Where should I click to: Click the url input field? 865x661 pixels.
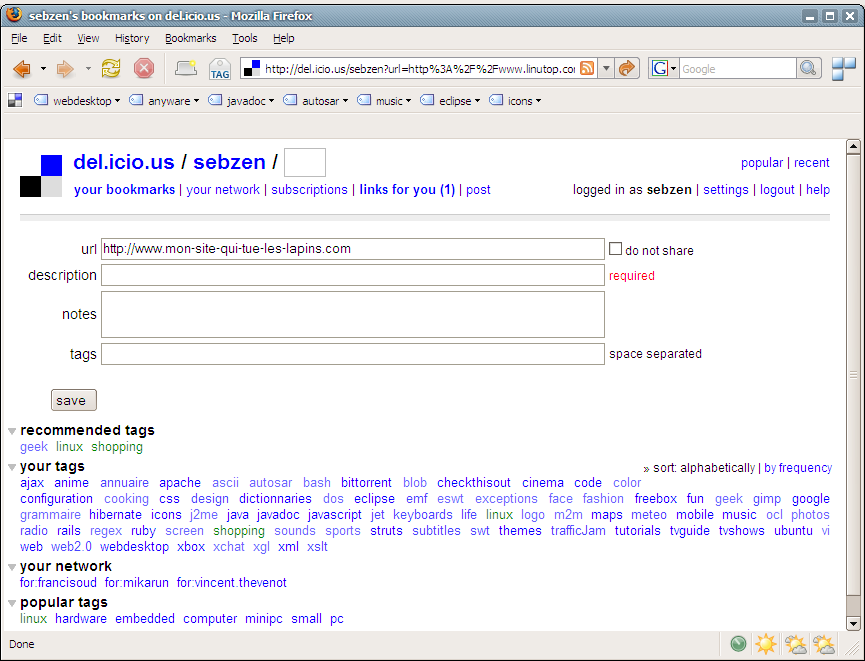click(x=353, y=249)
